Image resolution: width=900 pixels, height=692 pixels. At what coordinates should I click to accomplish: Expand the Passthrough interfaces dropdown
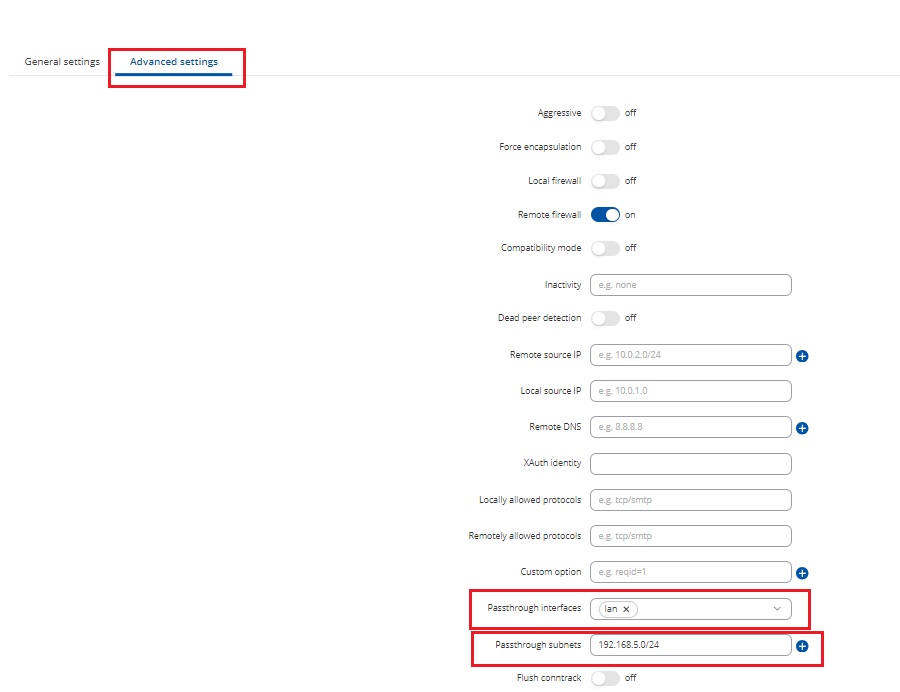[x=777, y=609]
